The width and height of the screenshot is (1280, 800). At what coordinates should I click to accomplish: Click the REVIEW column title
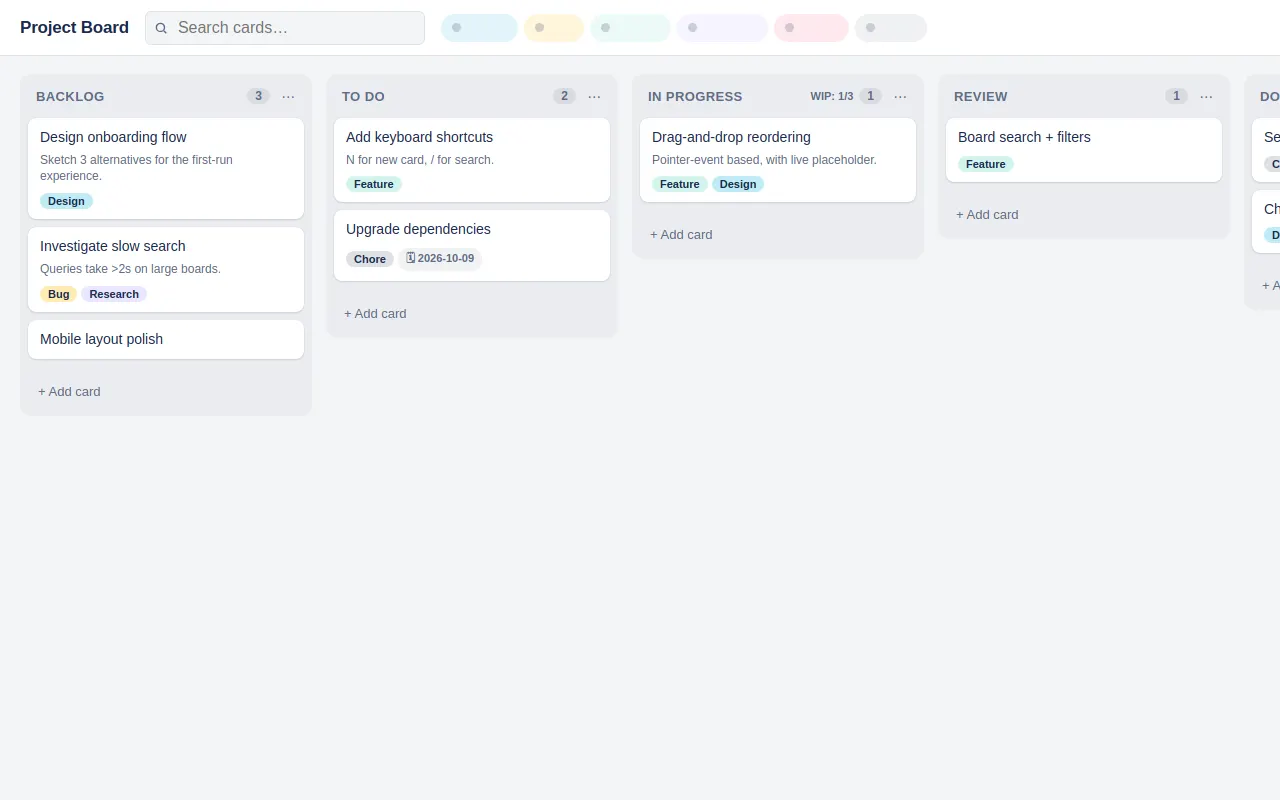981,97
